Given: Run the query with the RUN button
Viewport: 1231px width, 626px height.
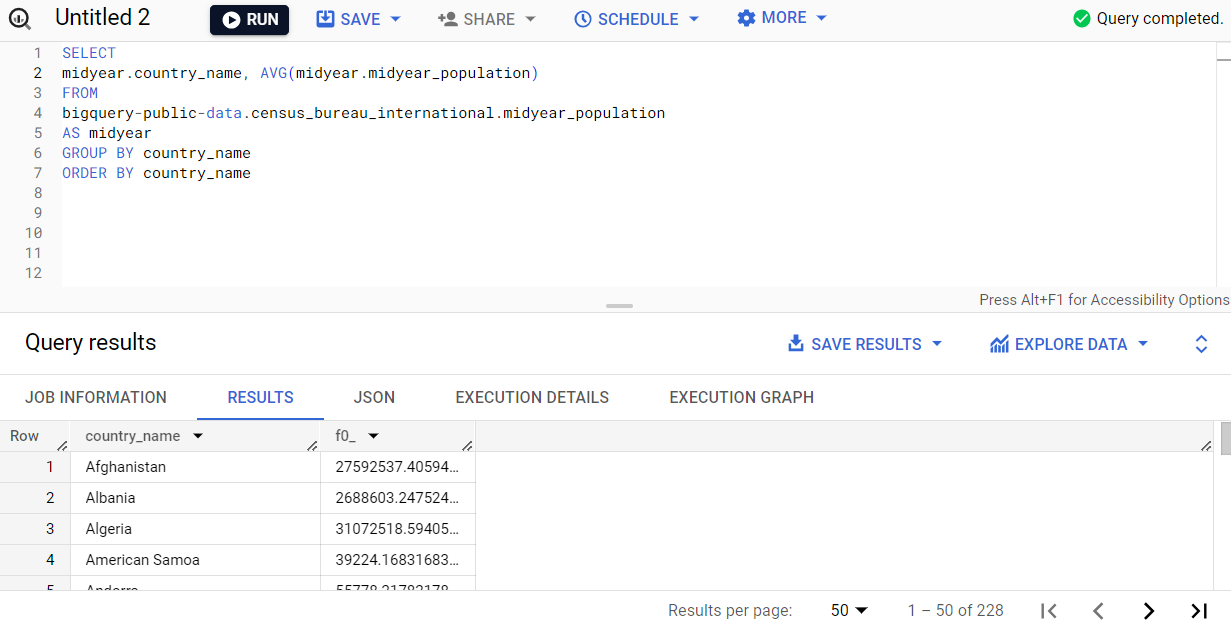Looking at the screenshot, I should [249, 20].
